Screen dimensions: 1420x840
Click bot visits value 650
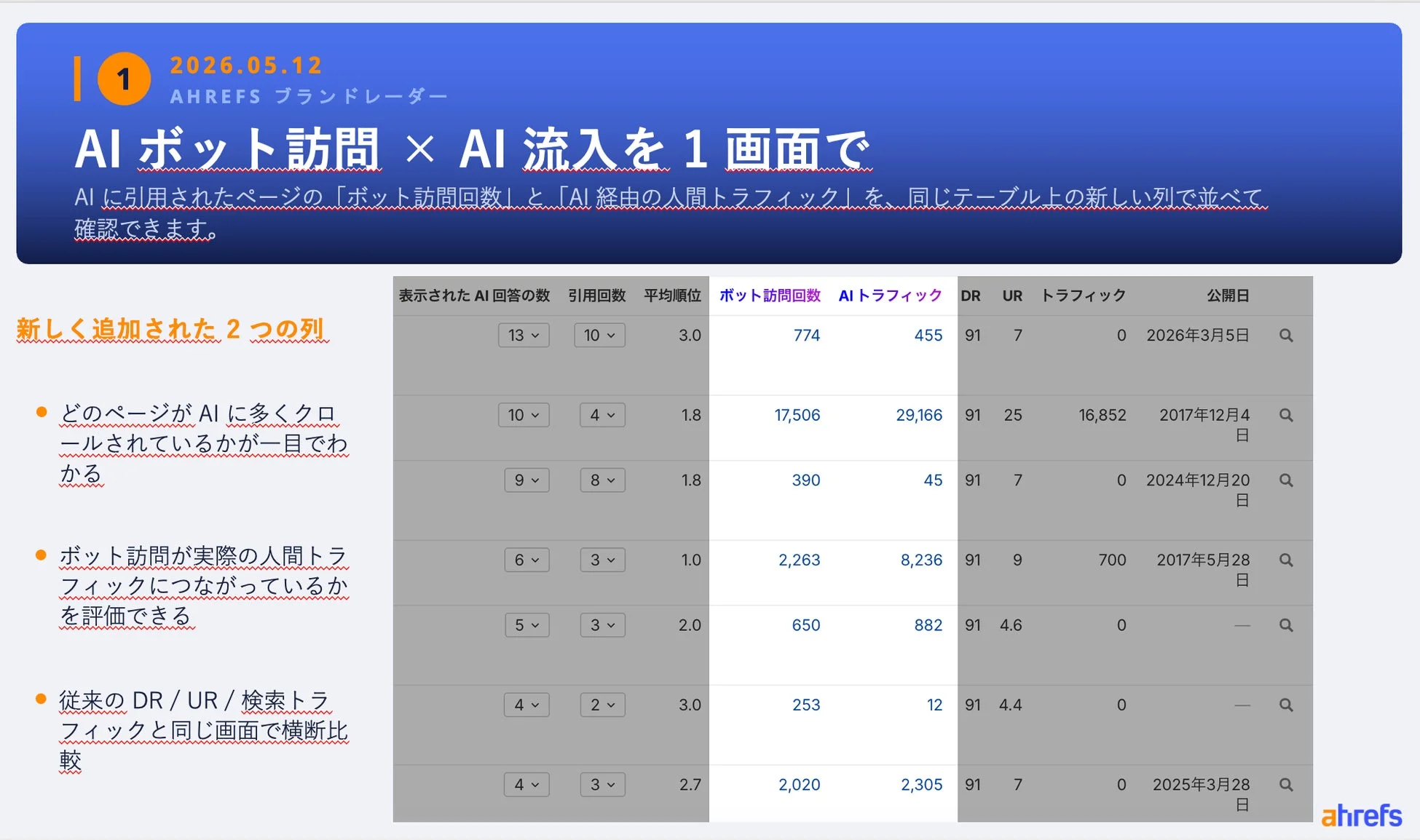[806, 625]
